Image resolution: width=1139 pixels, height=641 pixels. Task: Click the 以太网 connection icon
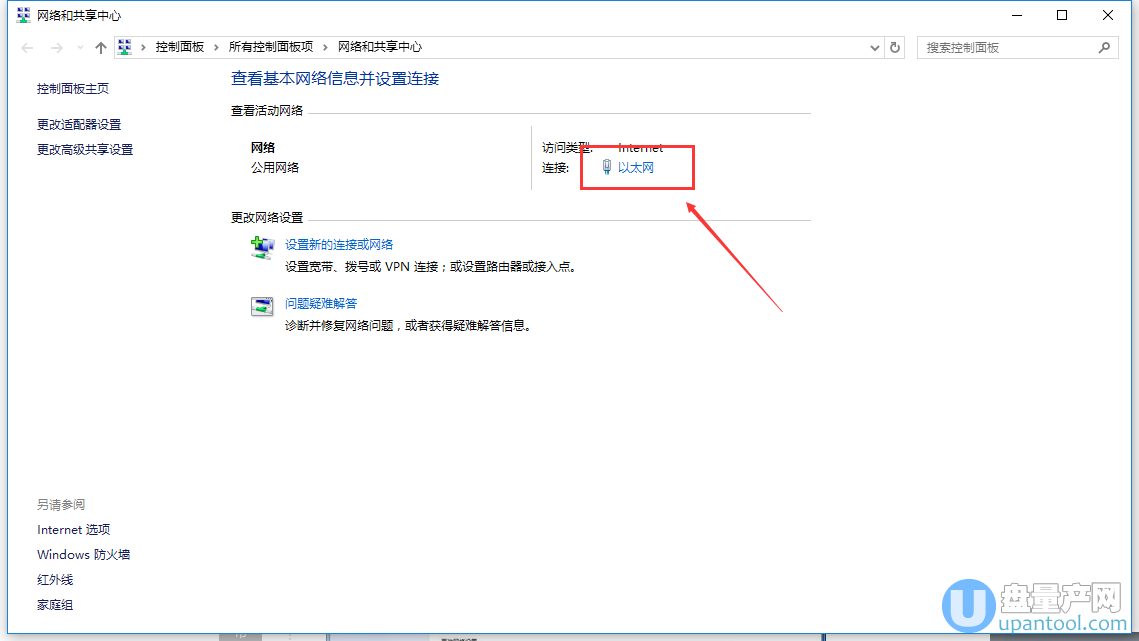coord(606,167)
